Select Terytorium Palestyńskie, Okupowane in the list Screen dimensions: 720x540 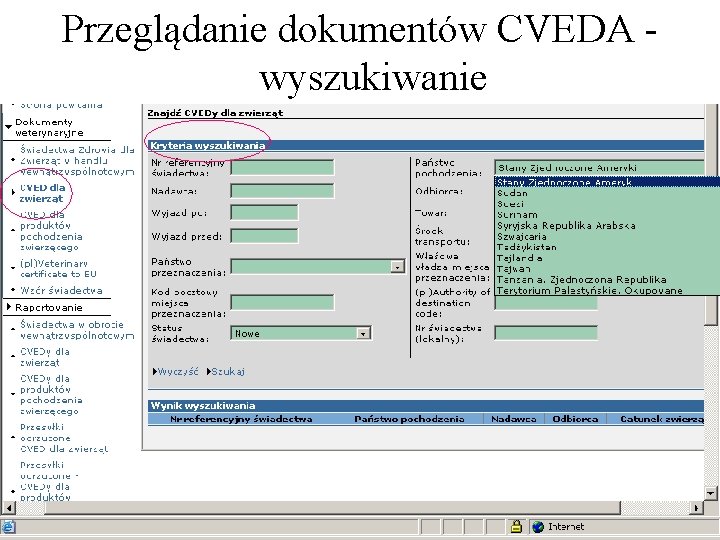608,290
